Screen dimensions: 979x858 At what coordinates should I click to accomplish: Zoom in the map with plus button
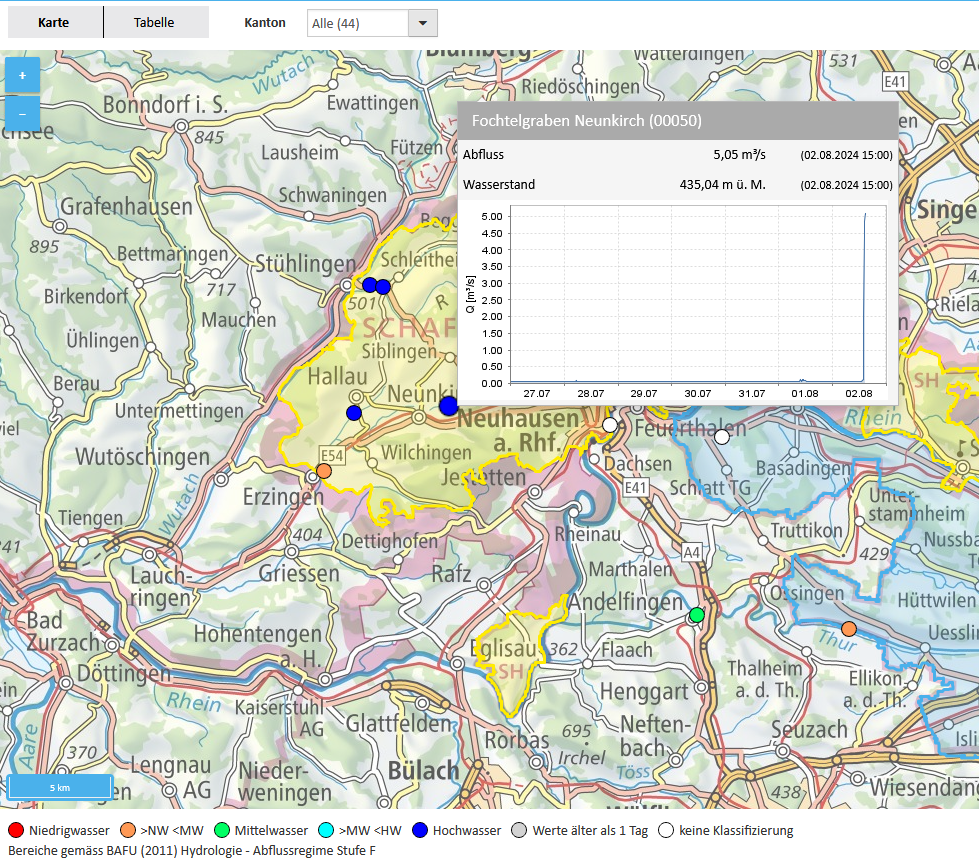(x=22, y=75)
